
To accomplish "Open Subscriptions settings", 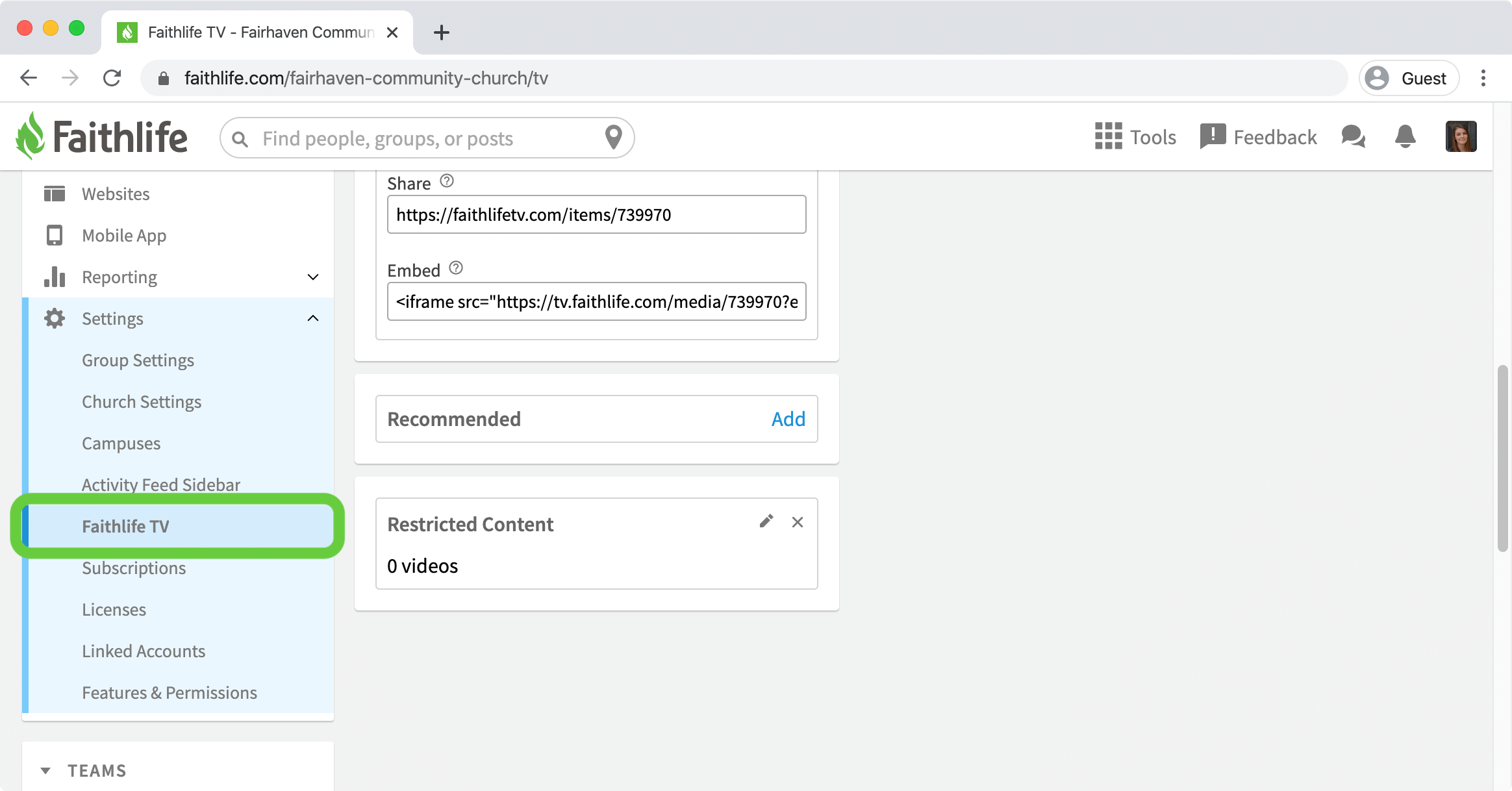I will tap(134, 568).
